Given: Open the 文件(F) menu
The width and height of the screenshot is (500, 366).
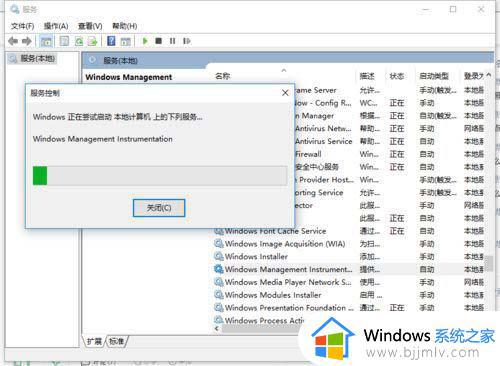Looking at the screenshot, I should click(23, 26).
